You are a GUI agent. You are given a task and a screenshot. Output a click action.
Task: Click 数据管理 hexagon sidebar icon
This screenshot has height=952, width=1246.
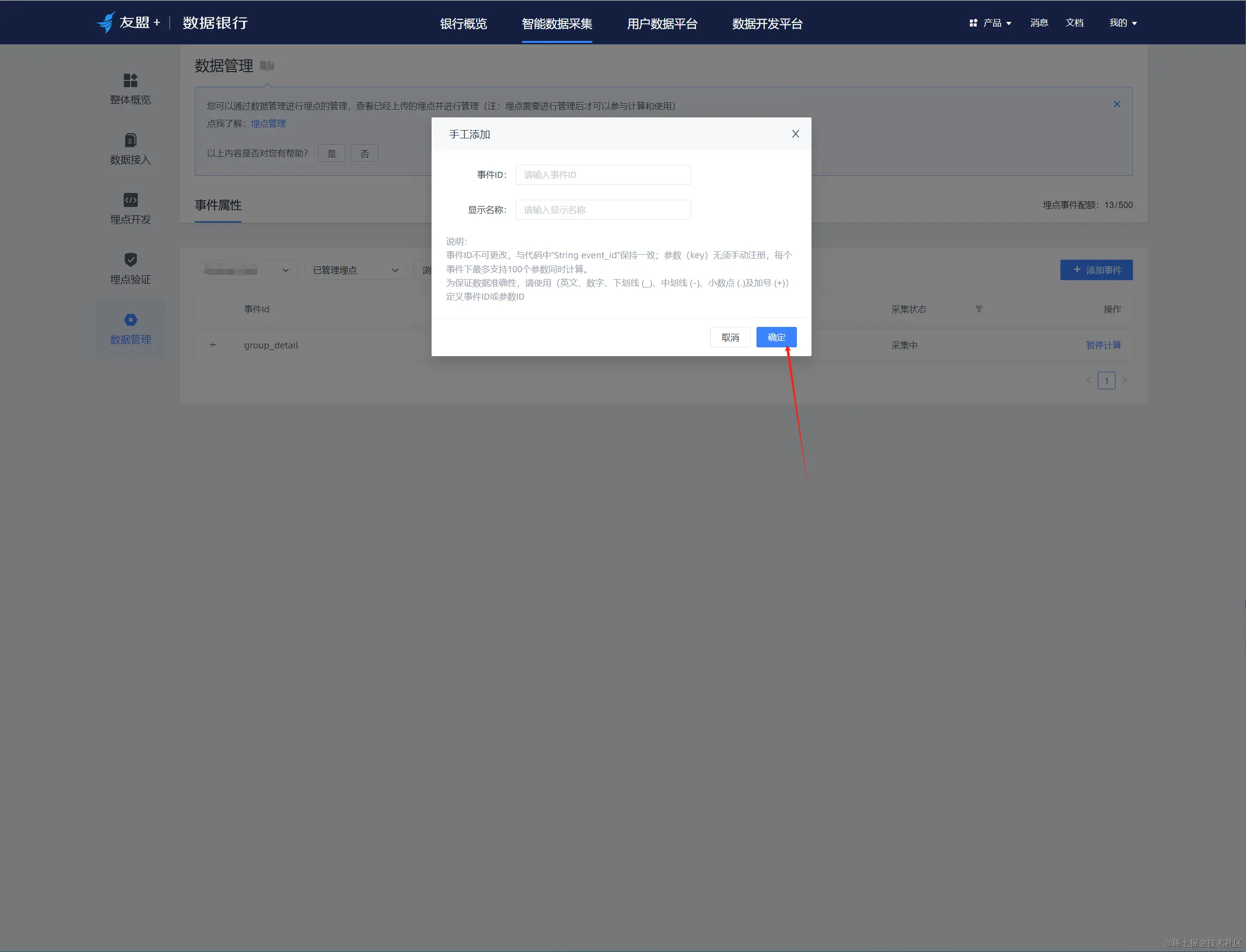pos(131,320)
